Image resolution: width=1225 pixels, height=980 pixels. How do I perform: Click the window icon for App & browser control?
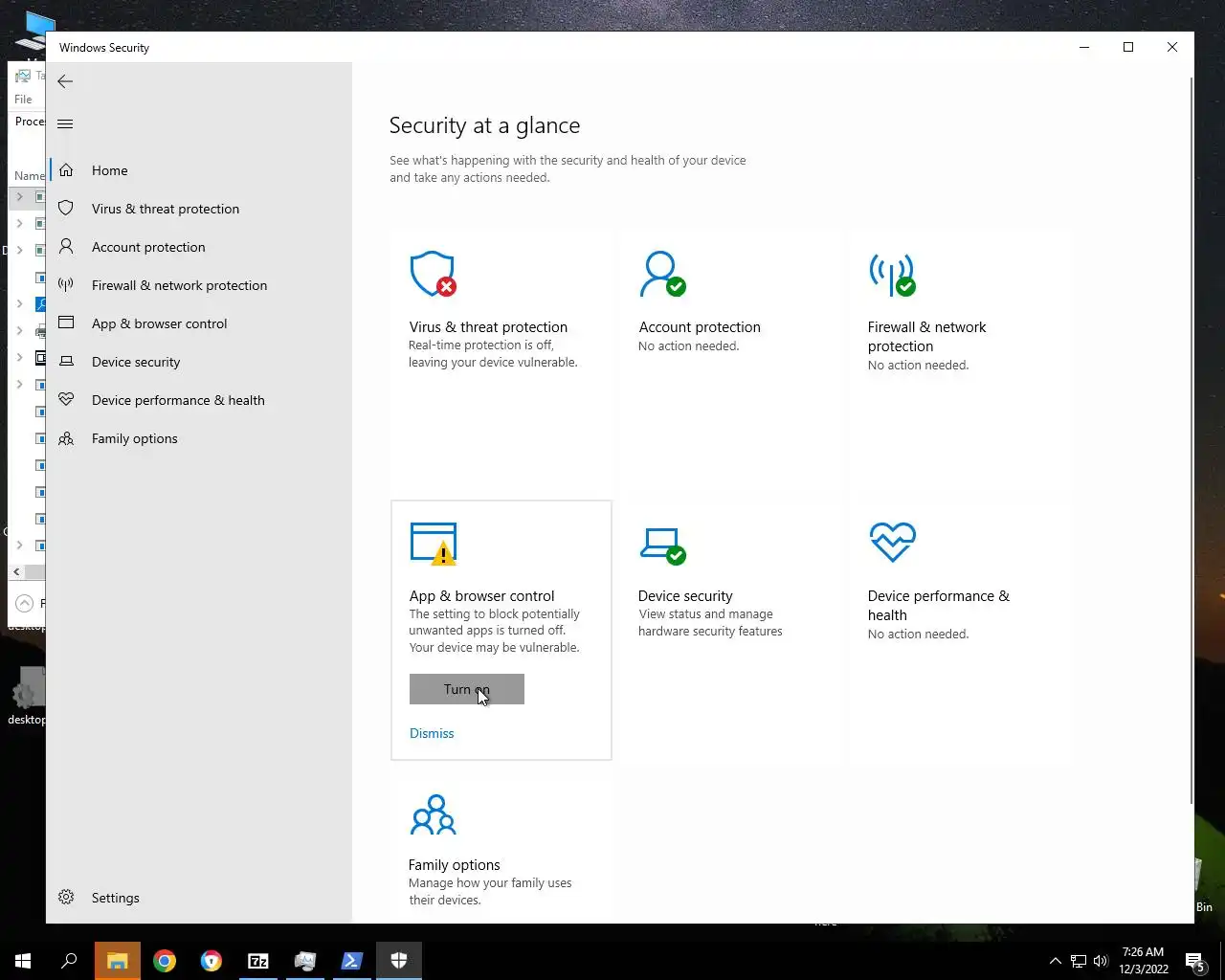(x=66, y=323)
